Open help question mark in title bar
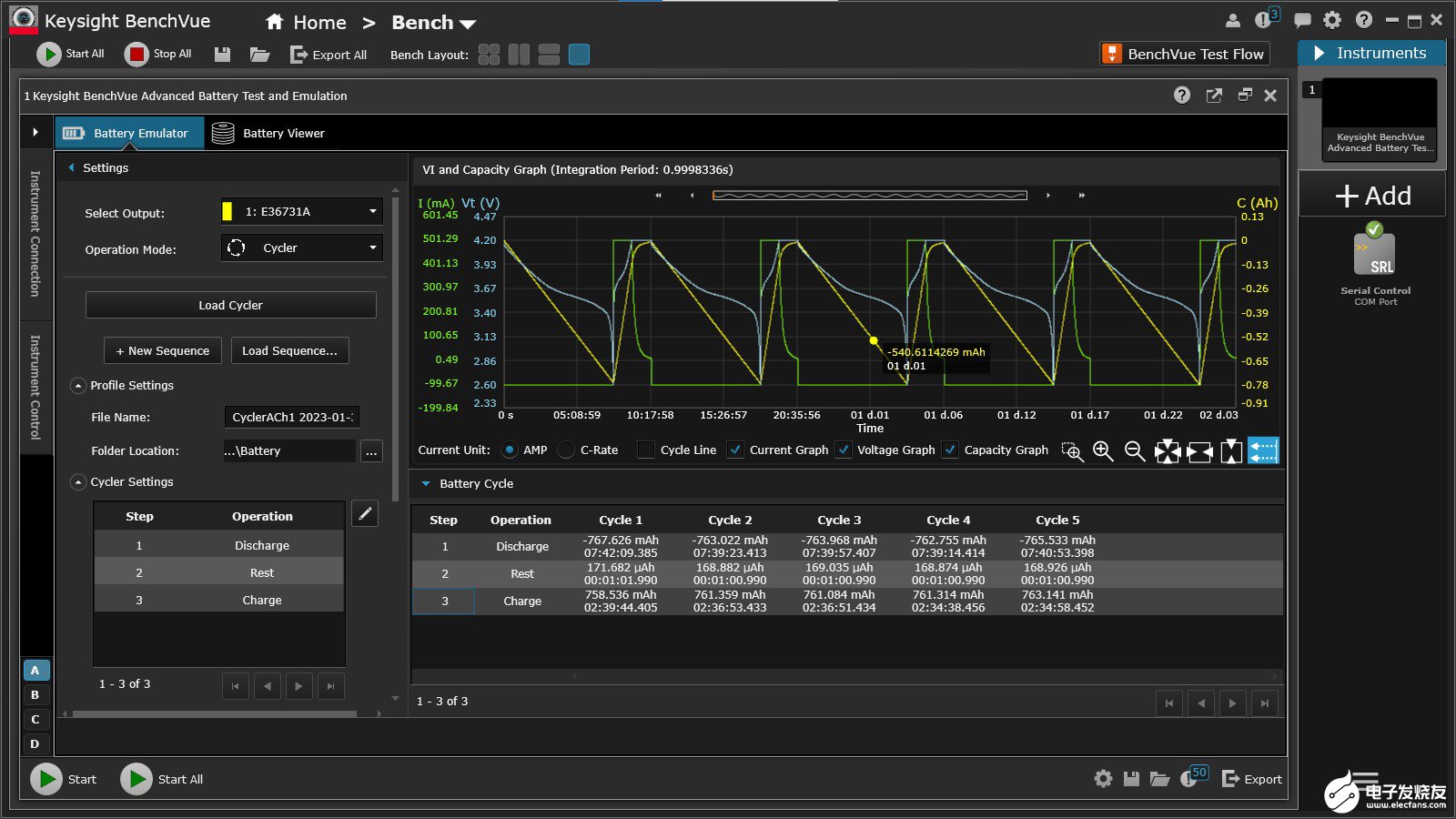 pyautogui.click(x=1363, y=20)
